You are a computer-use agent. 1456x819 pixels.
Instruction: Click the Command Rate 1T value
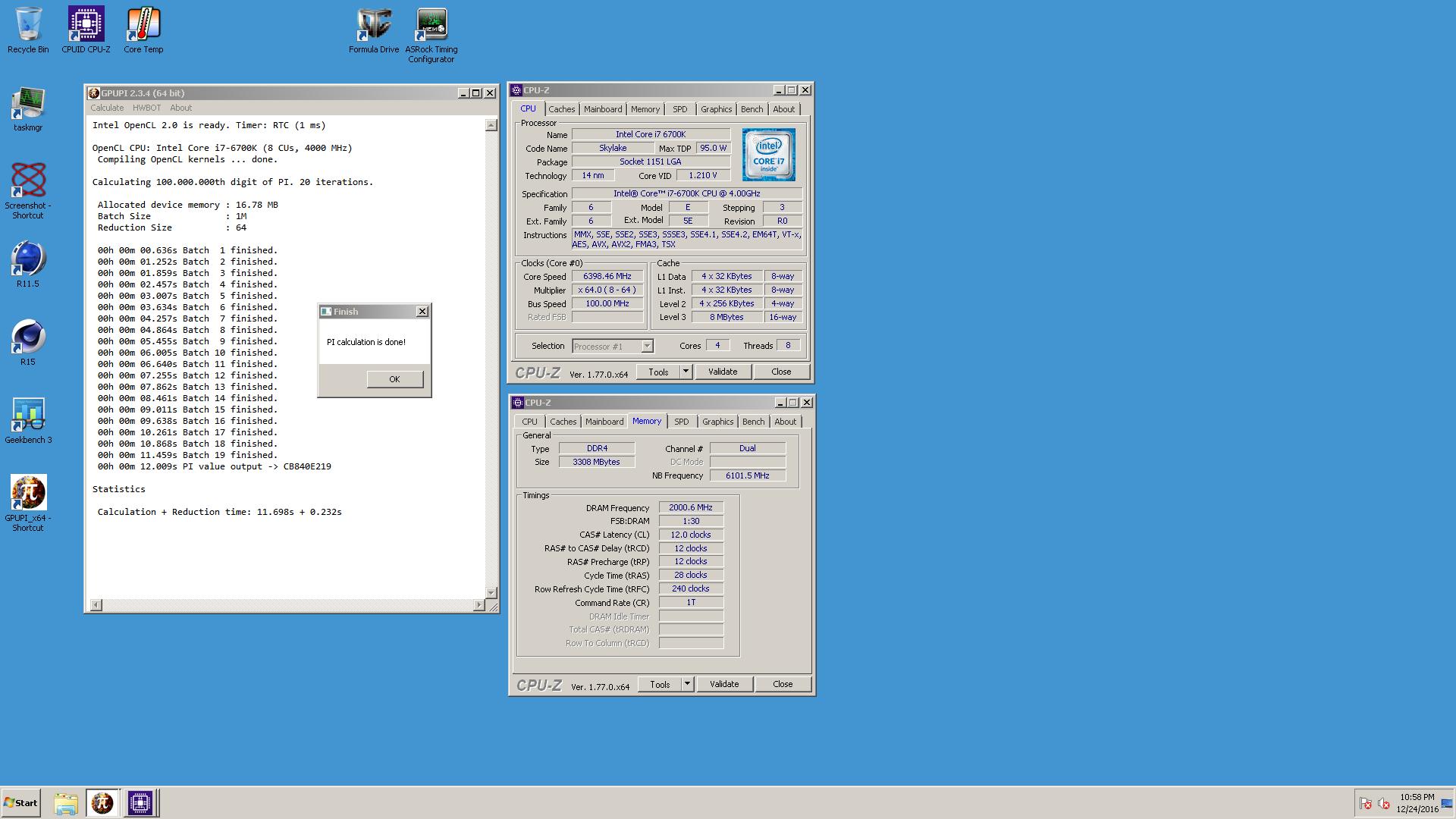click(x=691, y=603)
